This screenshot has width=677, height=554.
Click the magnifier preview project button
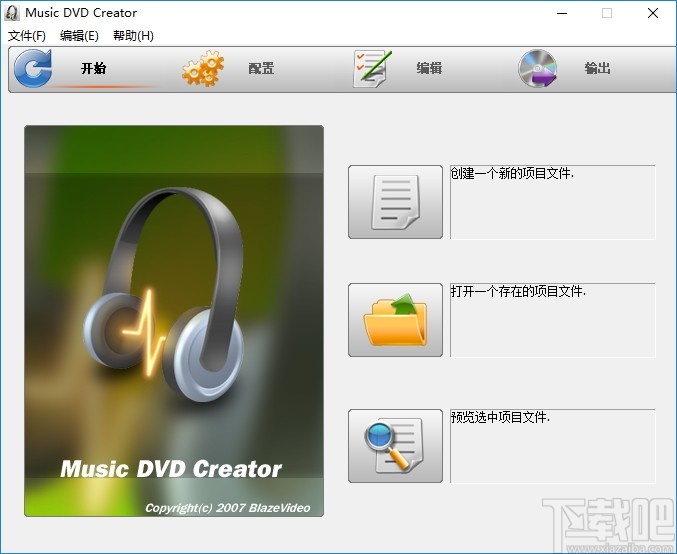click(395, 446)
